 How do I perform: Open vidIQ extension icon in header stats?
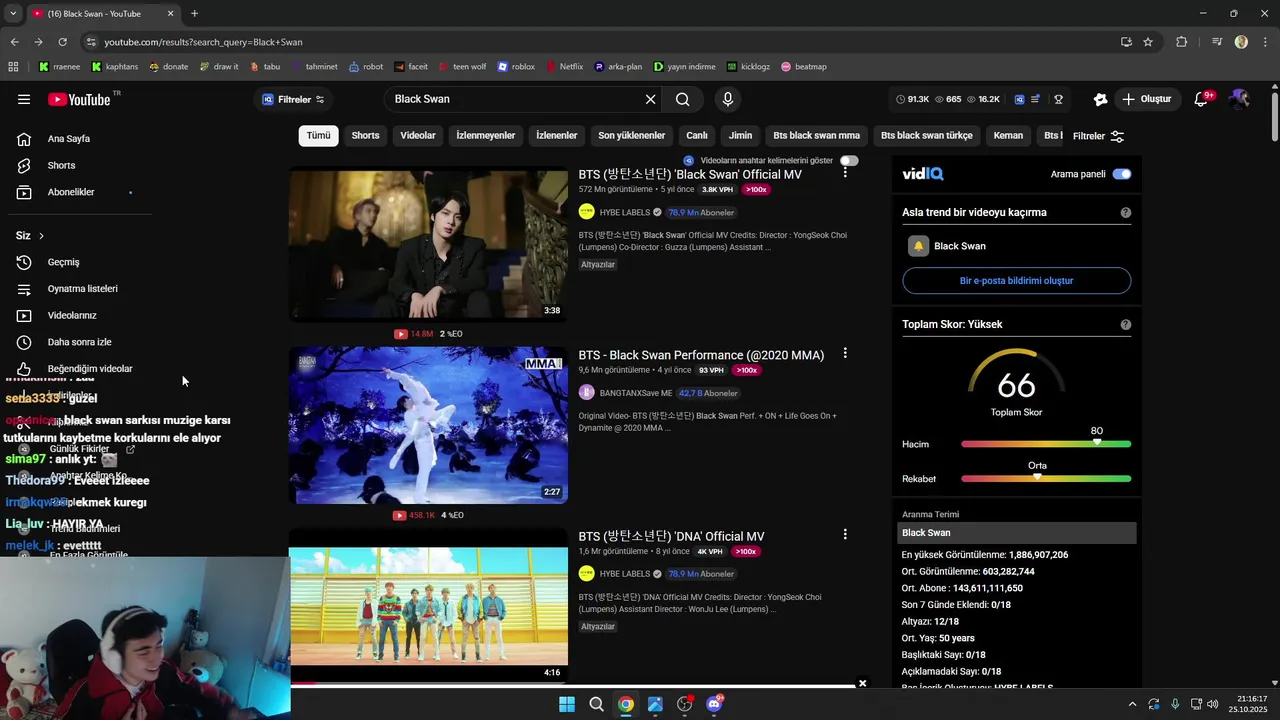1019,99
